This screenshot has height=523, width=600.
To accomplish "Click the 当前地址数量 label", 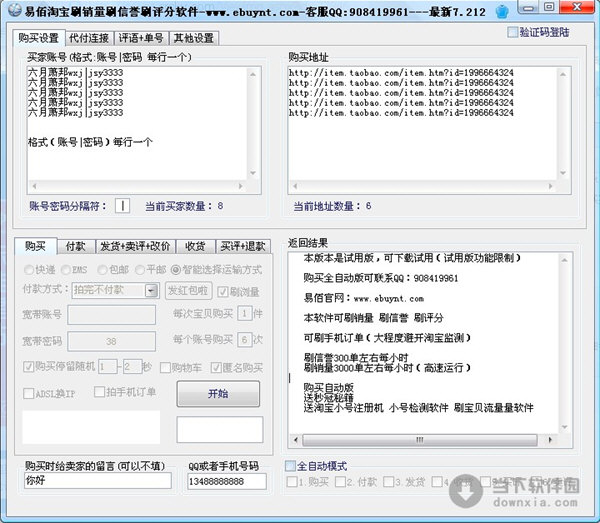I will tap(332, 206).
